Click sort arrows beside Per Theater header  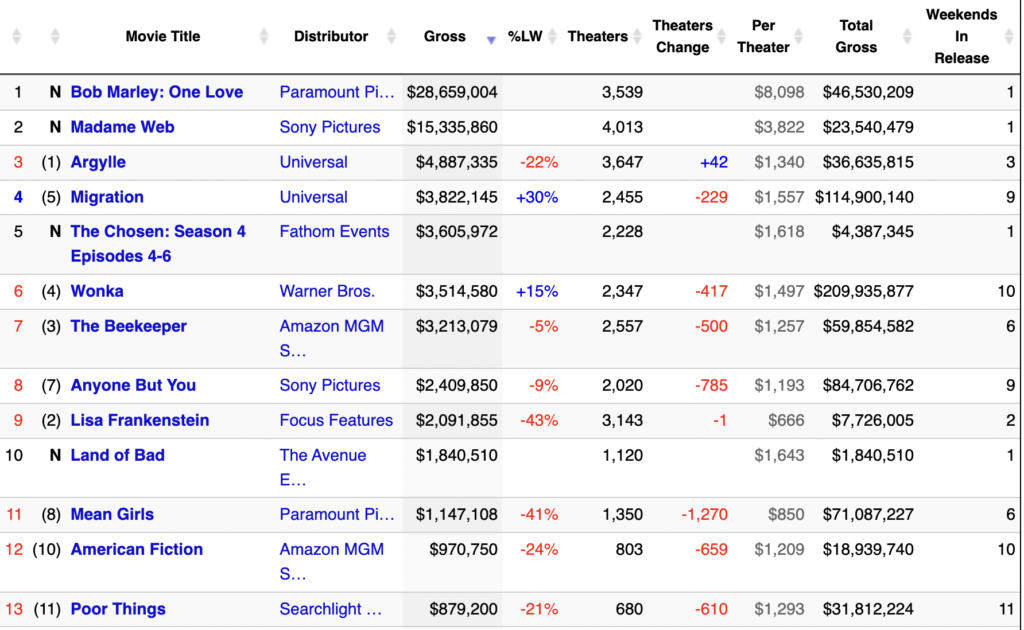799,37
